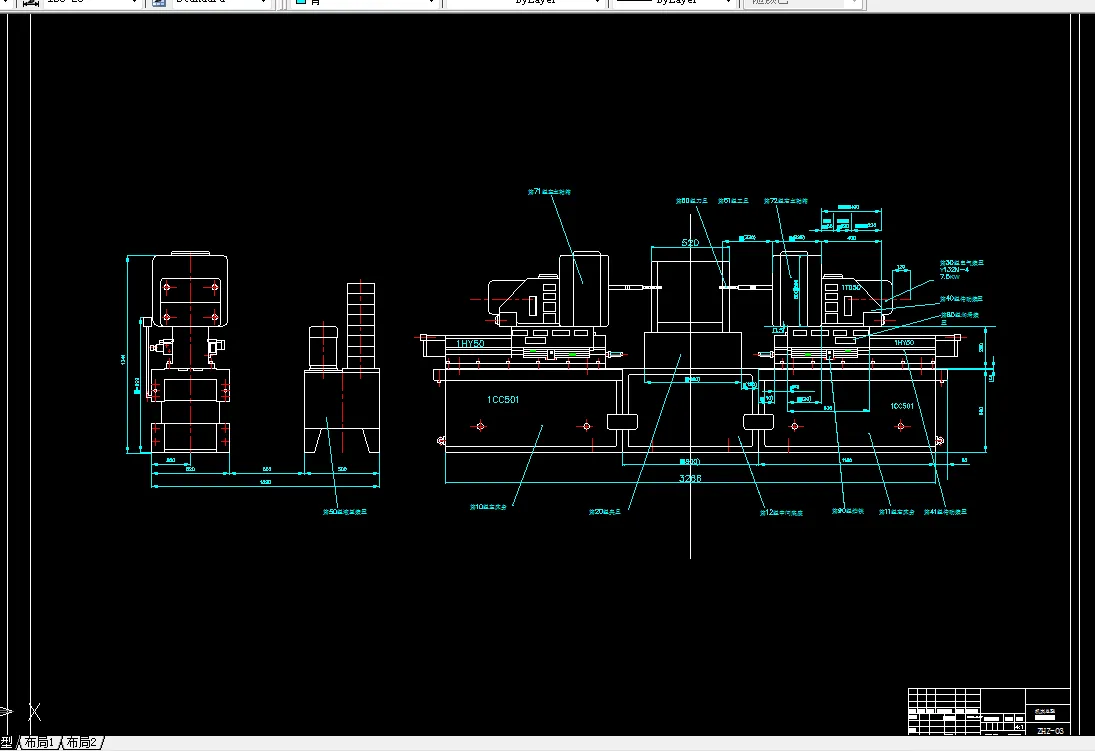Select the 第41 leader annotation text

(x=946, y=511)
